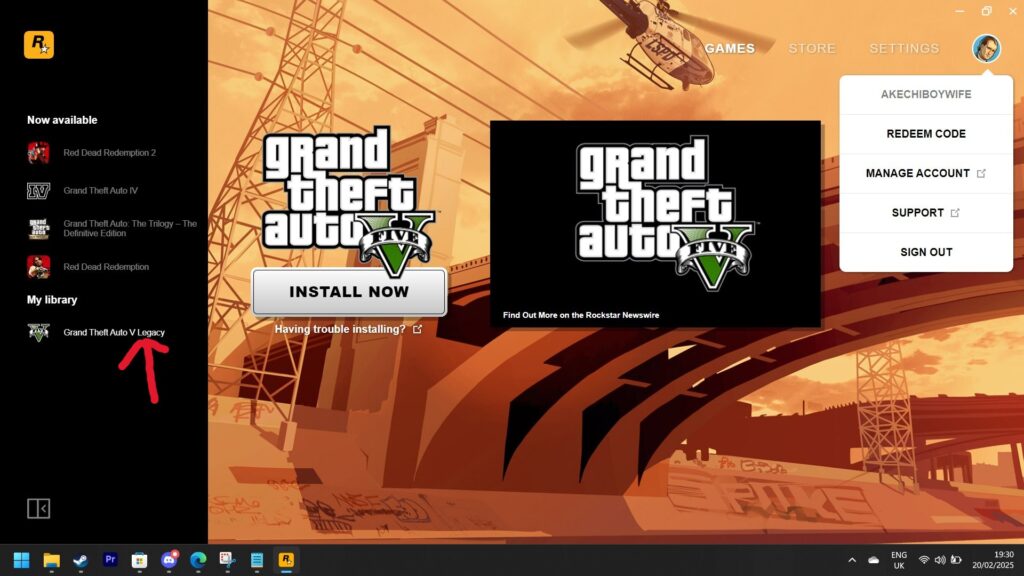This screenshot has height=576, width=1024.
Task: Click SUPPORT in the account menu
Action: tap(925, 213)
